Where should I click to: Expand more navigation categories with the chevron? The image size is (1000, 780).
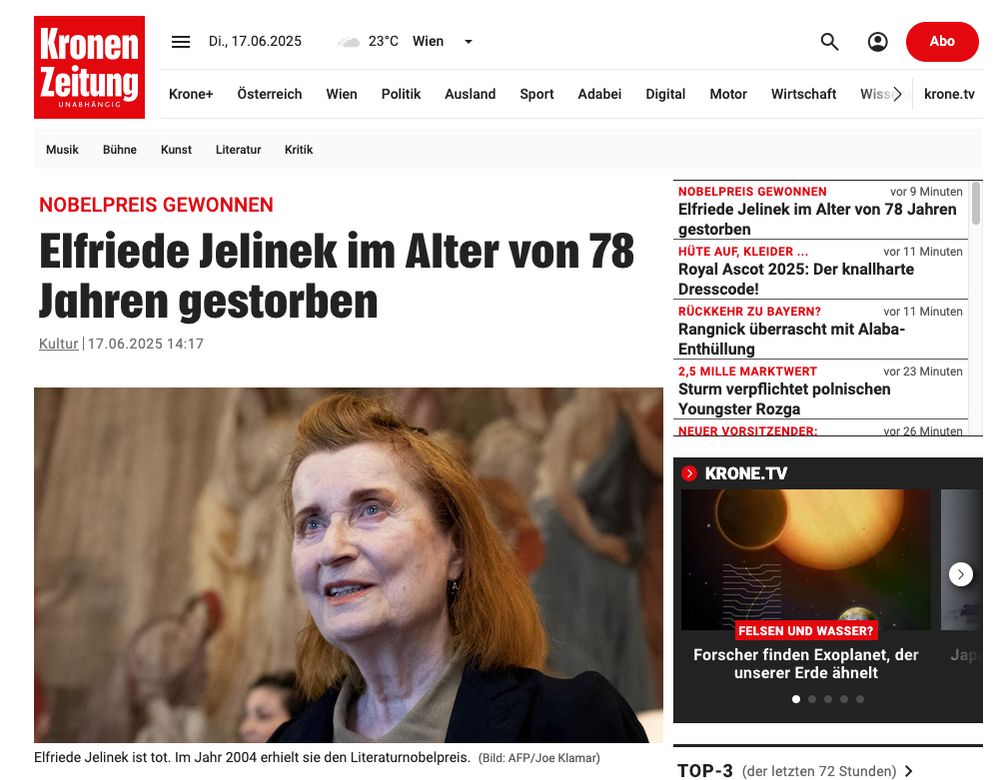click(897, 94)
